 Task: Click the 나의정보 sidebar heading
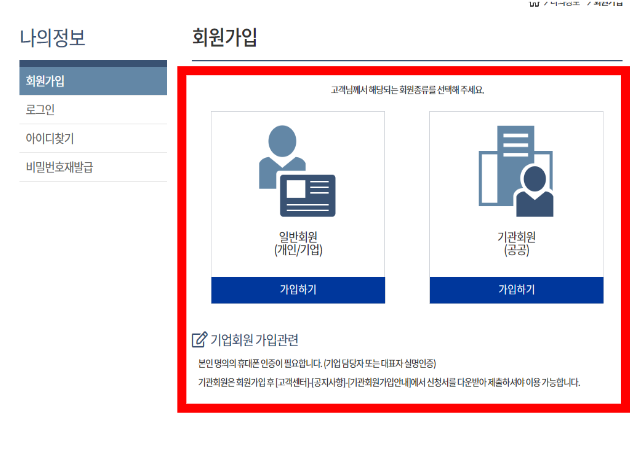(52, 38)
